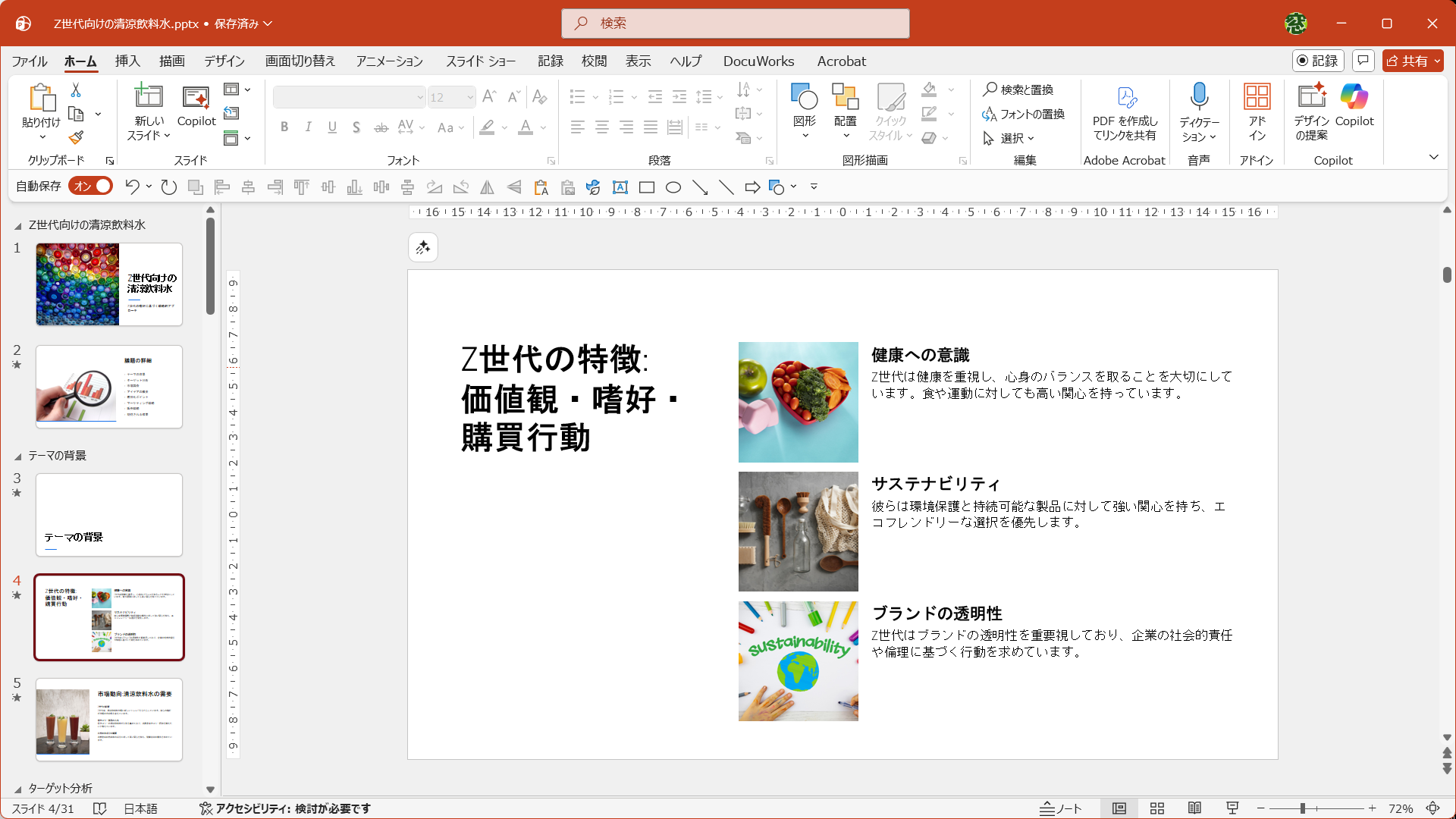Open the 挿入 ribbon tab
This screenshot has width=1456, height=819.
pos(127,61)
